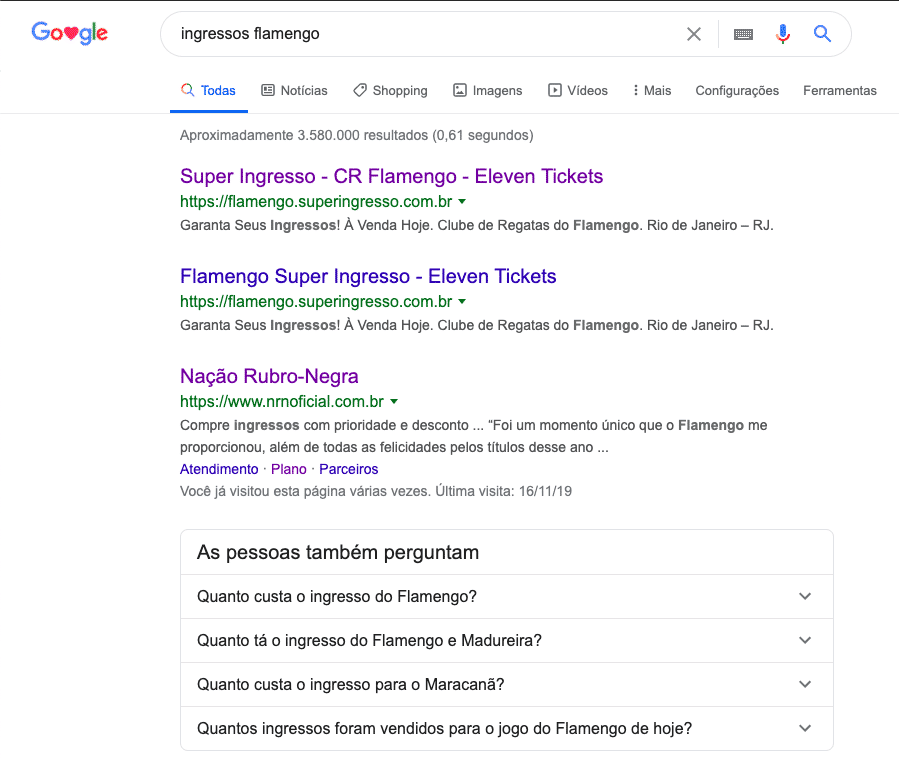This screenshot has height=758, width=899.
Task: Open the Mais menu
Action: point(652,91)
